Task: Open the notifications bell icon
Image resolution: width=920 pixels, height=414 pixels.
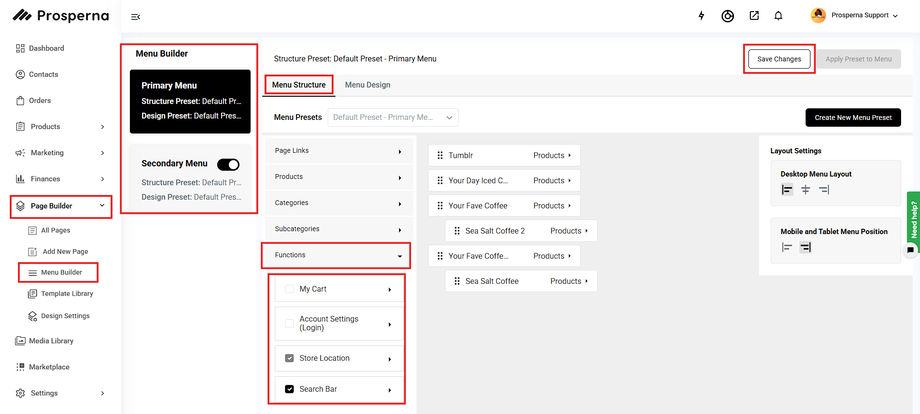Action: pyautogui.click(x=778, y=16)
